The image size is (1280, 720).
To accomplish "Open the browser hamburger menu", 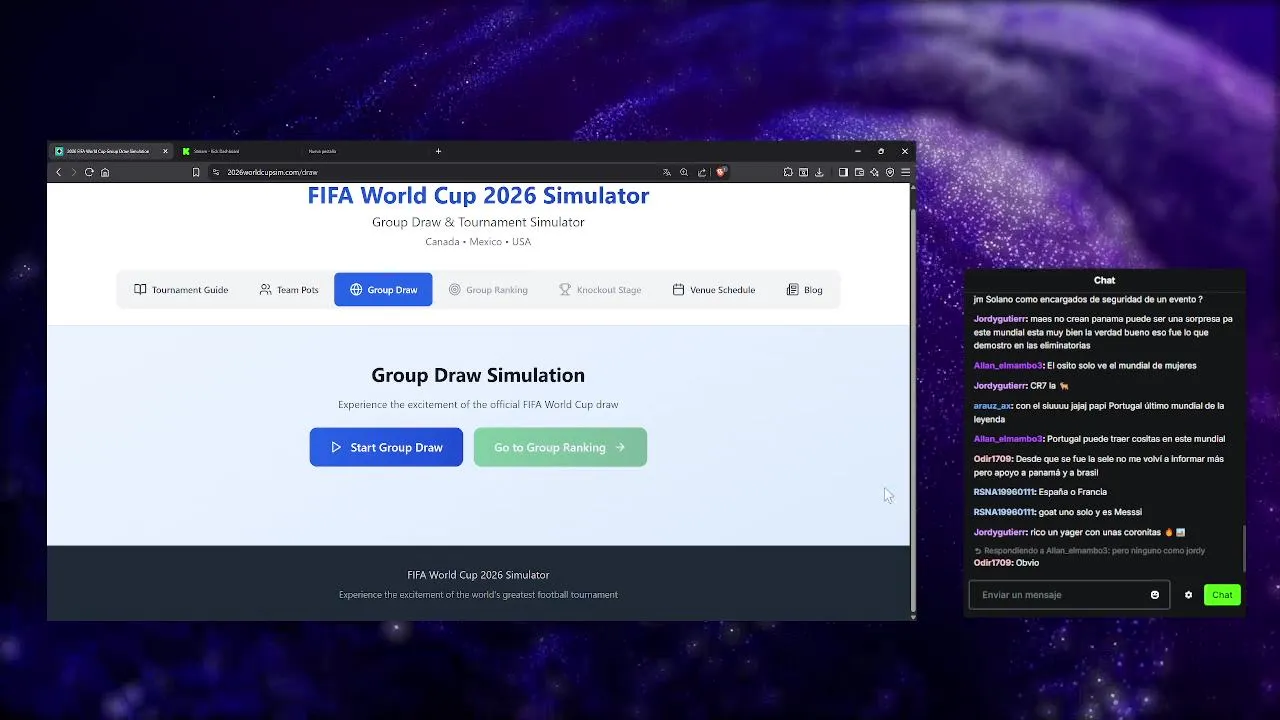I will tap(906, 172).
